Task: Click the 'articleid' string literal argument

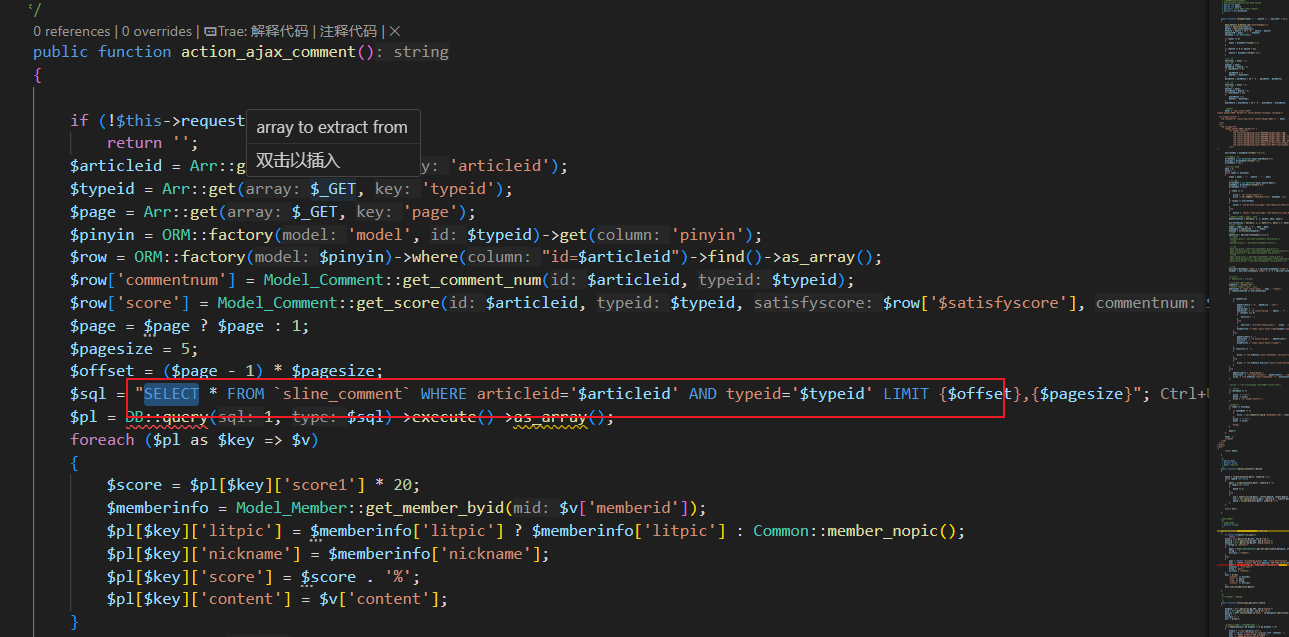Action: [504, 166]
